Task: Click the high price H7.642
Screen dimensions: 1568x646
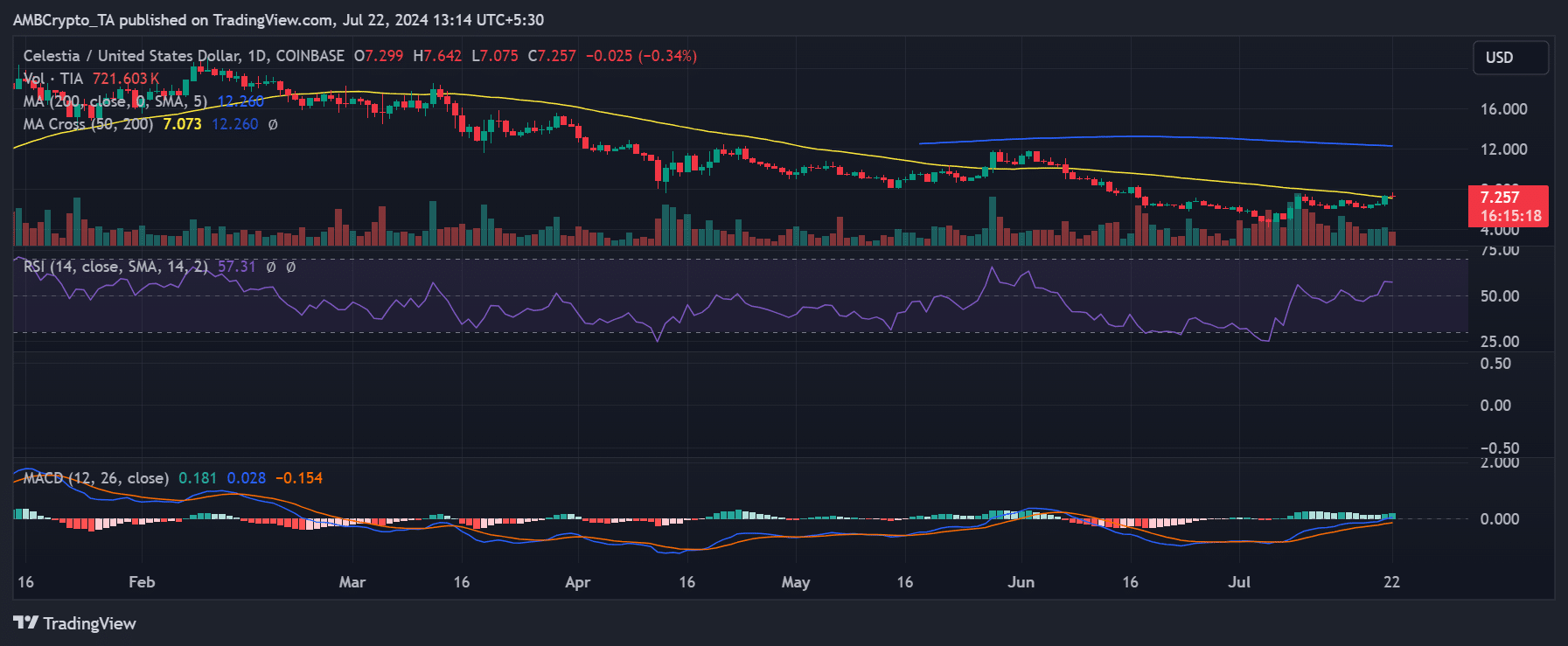Action: point(437,56)
